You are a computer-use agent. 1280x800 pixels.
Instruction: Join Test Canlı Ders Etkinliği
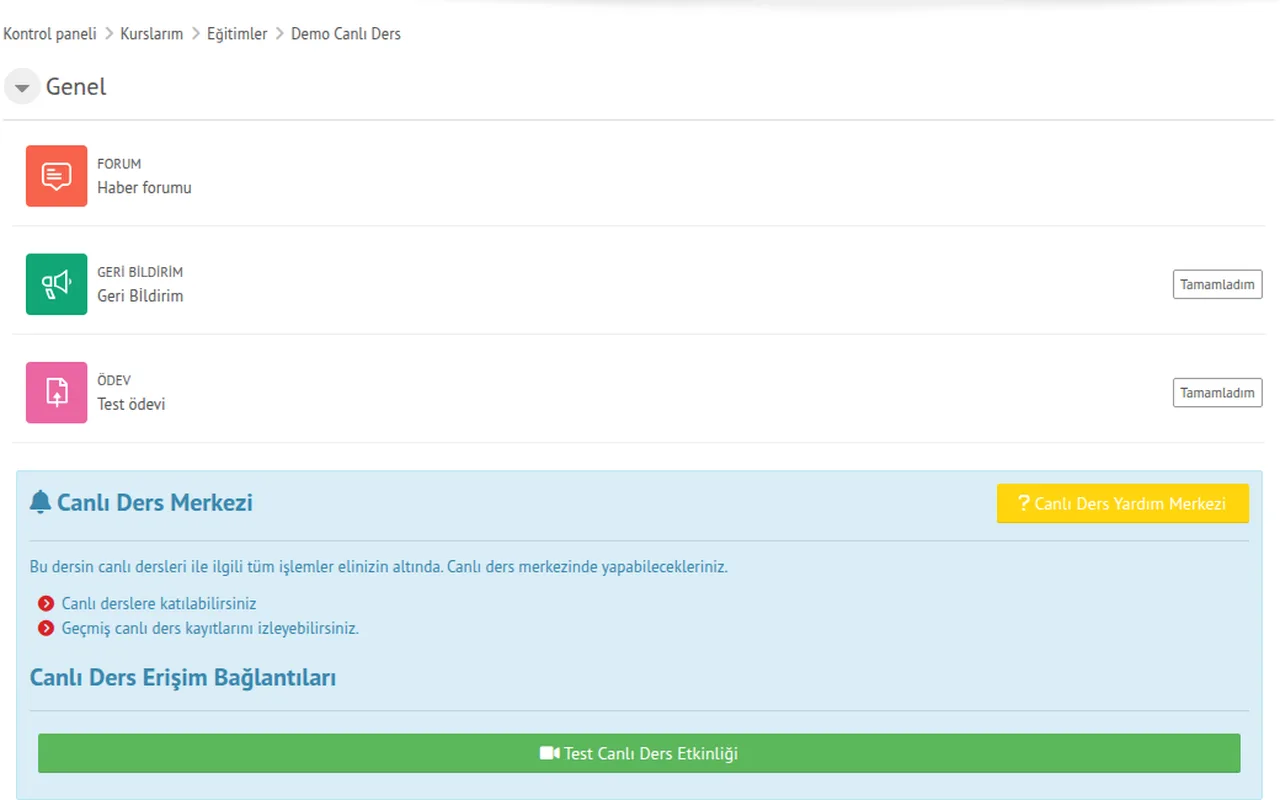pyautogui.click(x=639, y=753)
